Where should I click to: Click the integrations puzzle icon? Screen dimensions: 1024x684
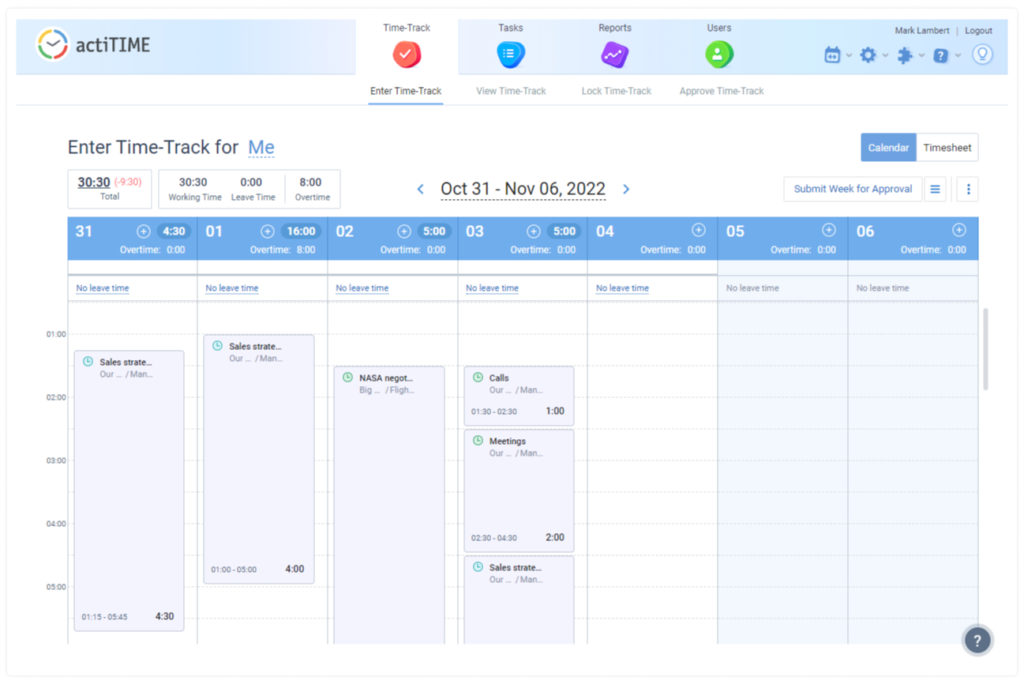[x=904, y=55]
